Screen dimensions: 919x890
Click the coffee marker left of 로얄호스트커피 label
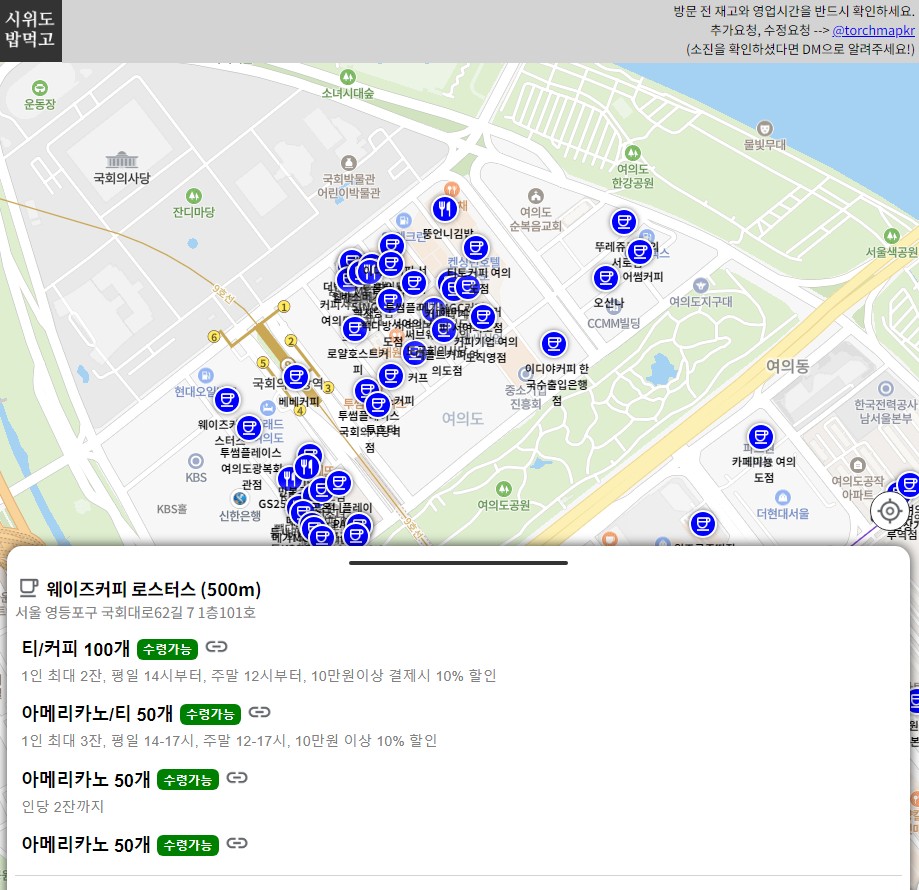355,329
